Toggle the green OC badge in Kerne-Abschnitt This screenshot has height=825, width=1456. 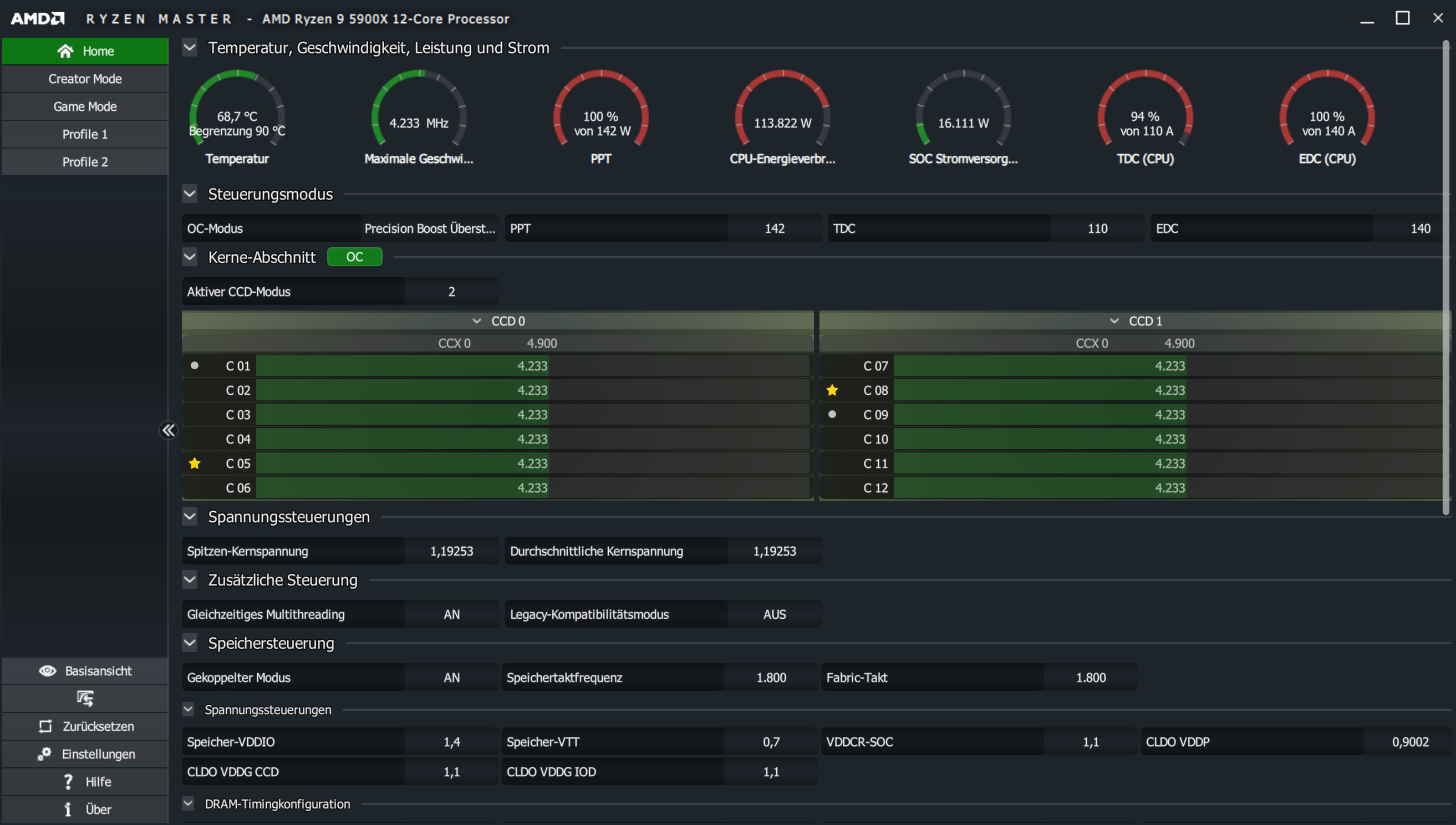click(x=355, y=257)
